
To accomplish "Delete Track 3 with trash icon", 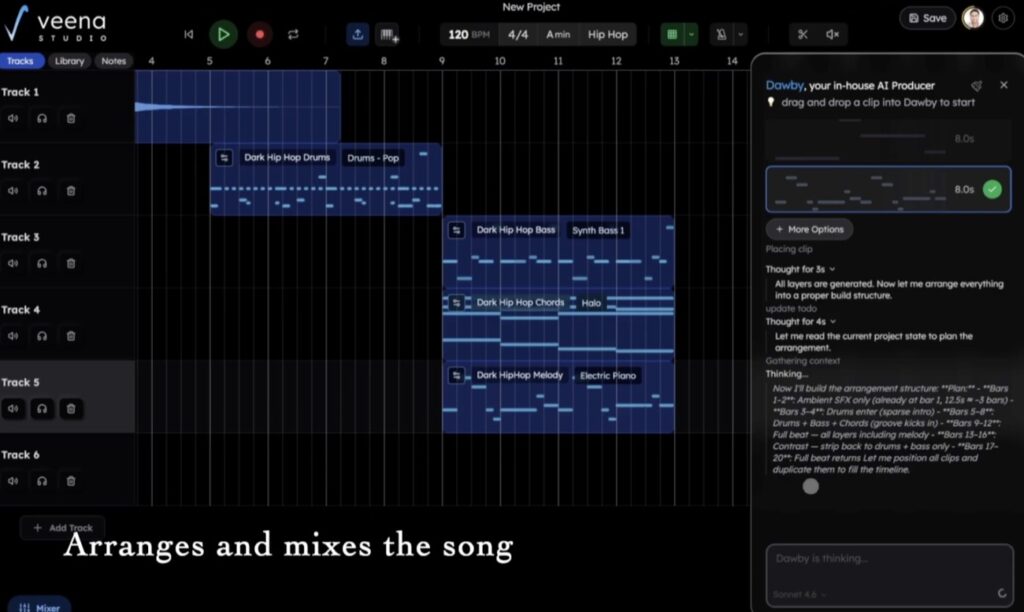I will 71,263.
